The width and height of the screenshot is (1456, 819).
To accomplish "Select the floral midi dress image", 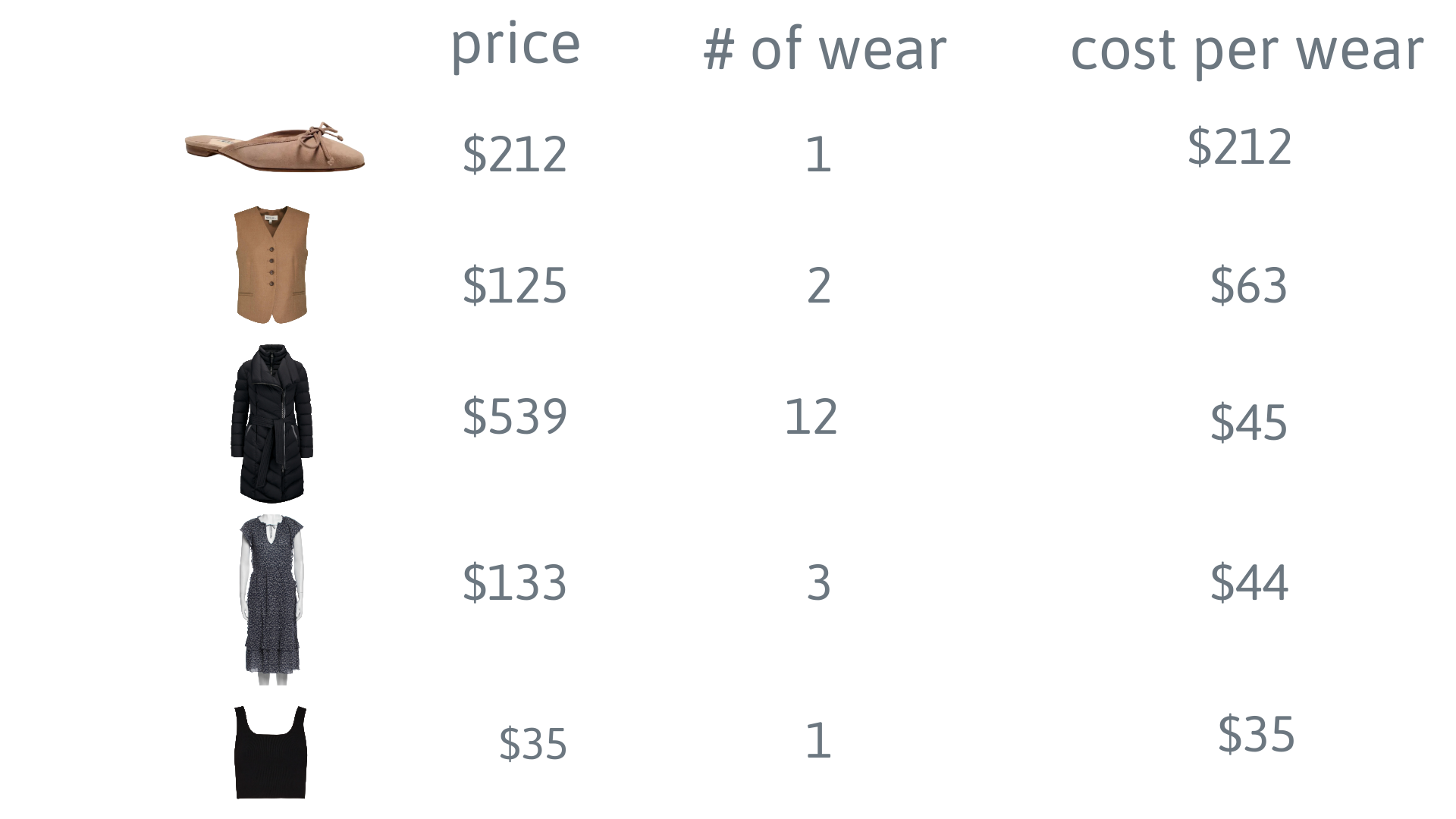I will [271, 599].
